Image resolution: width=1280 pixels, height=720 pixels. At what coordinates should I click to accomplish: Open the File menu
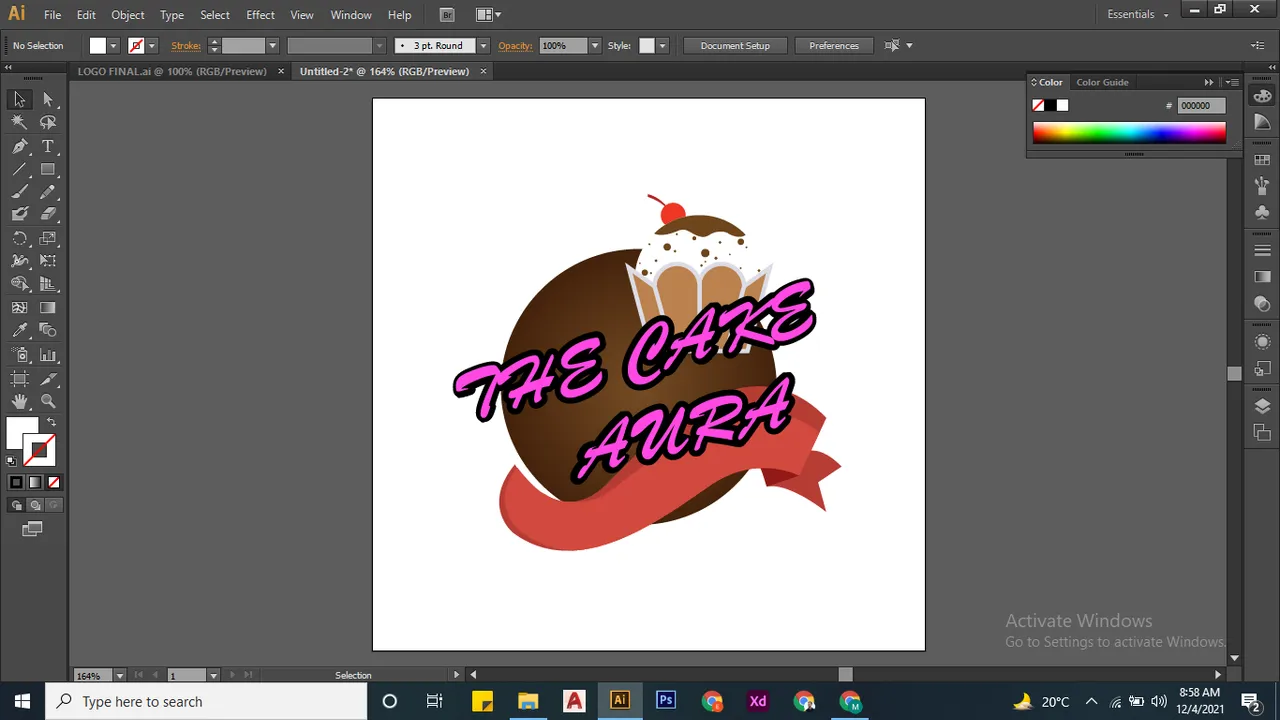(52, 15)
